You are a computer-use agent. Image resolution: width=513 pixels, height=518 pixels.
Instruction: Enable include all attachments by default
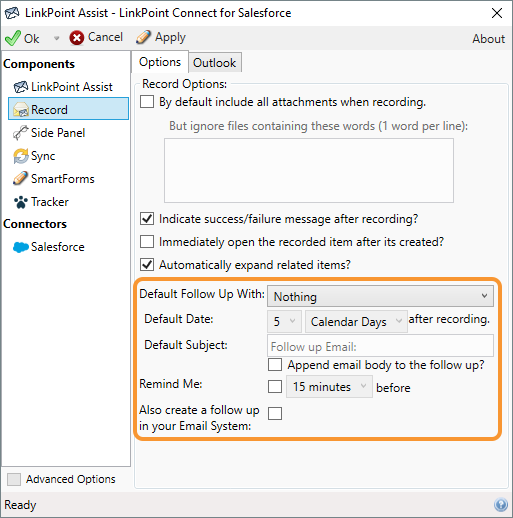[147, 102]
